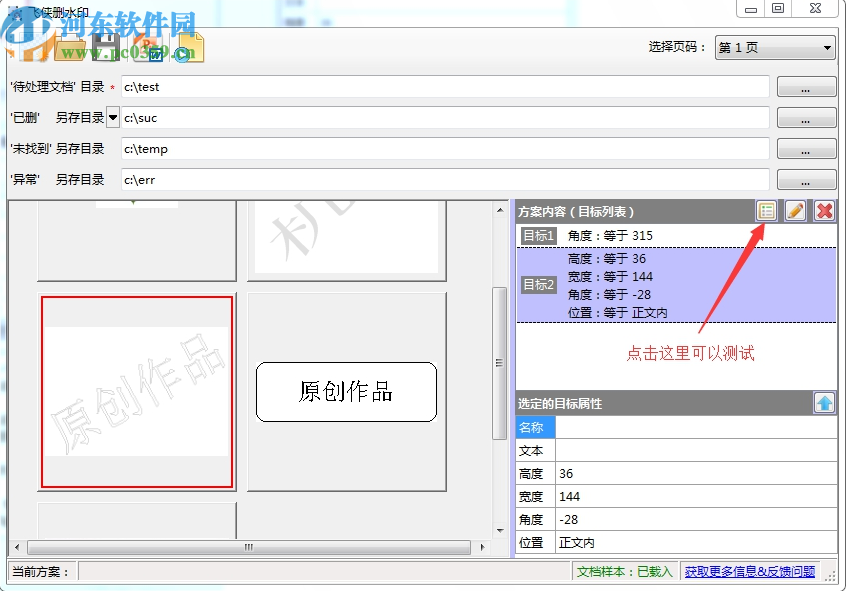Click the c:\temp path input field

pos(445,149)
